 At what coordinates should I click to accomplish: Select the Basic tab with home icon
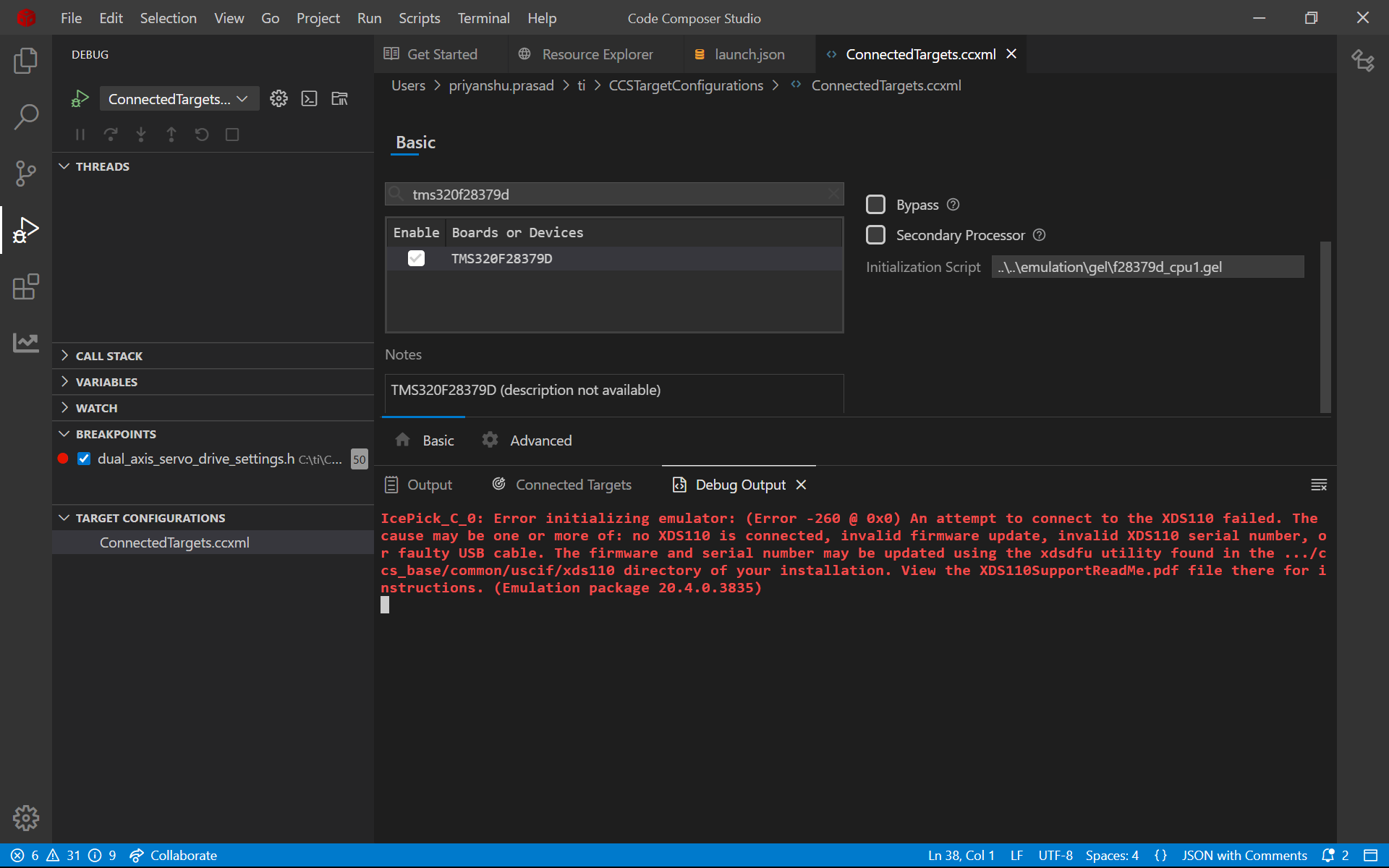click(425, 441)
